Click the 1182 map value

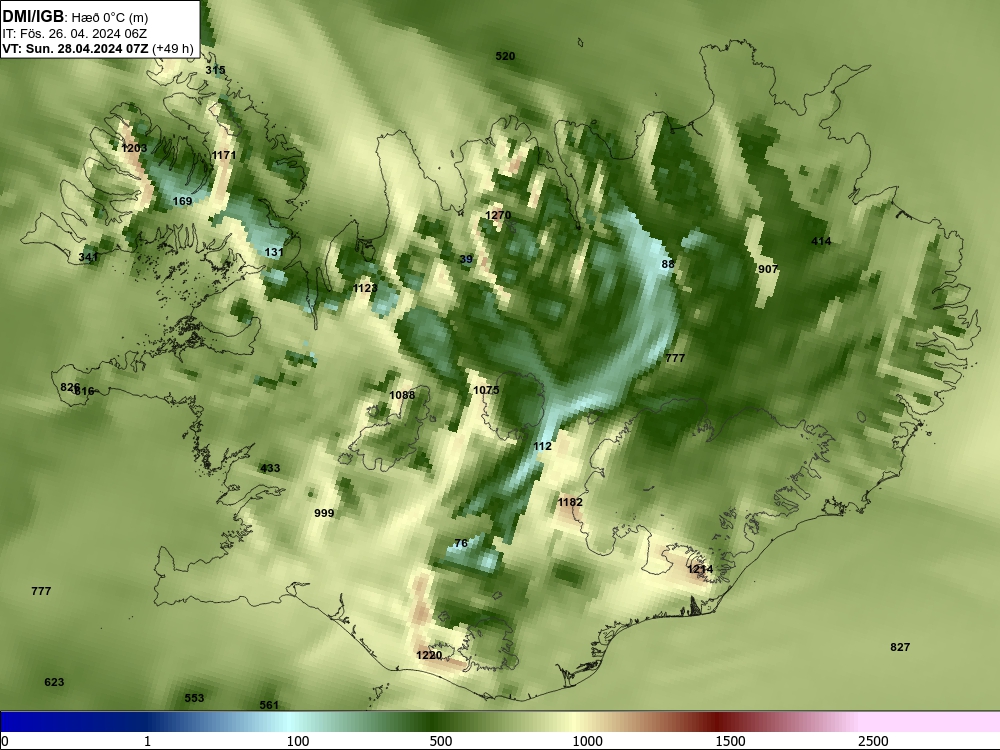[x=570, y=502]
